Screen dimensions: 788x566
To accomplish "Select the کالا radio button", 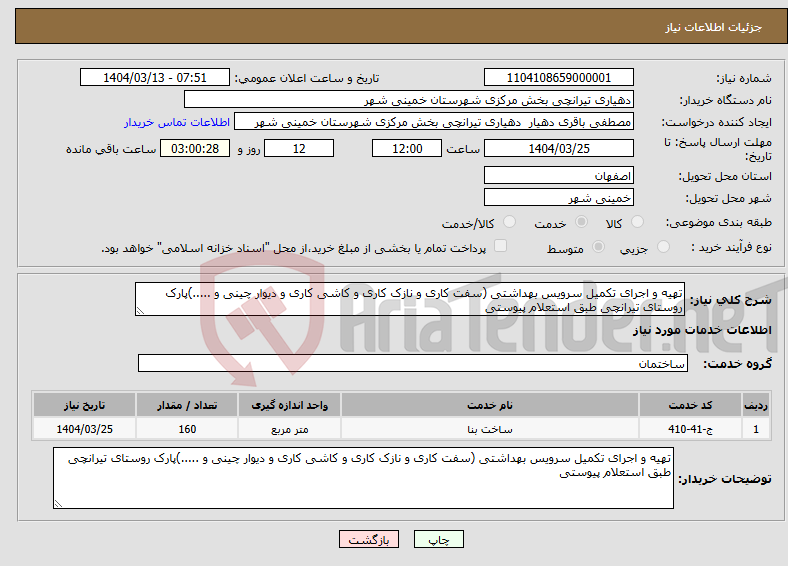I will click(637, 222).
